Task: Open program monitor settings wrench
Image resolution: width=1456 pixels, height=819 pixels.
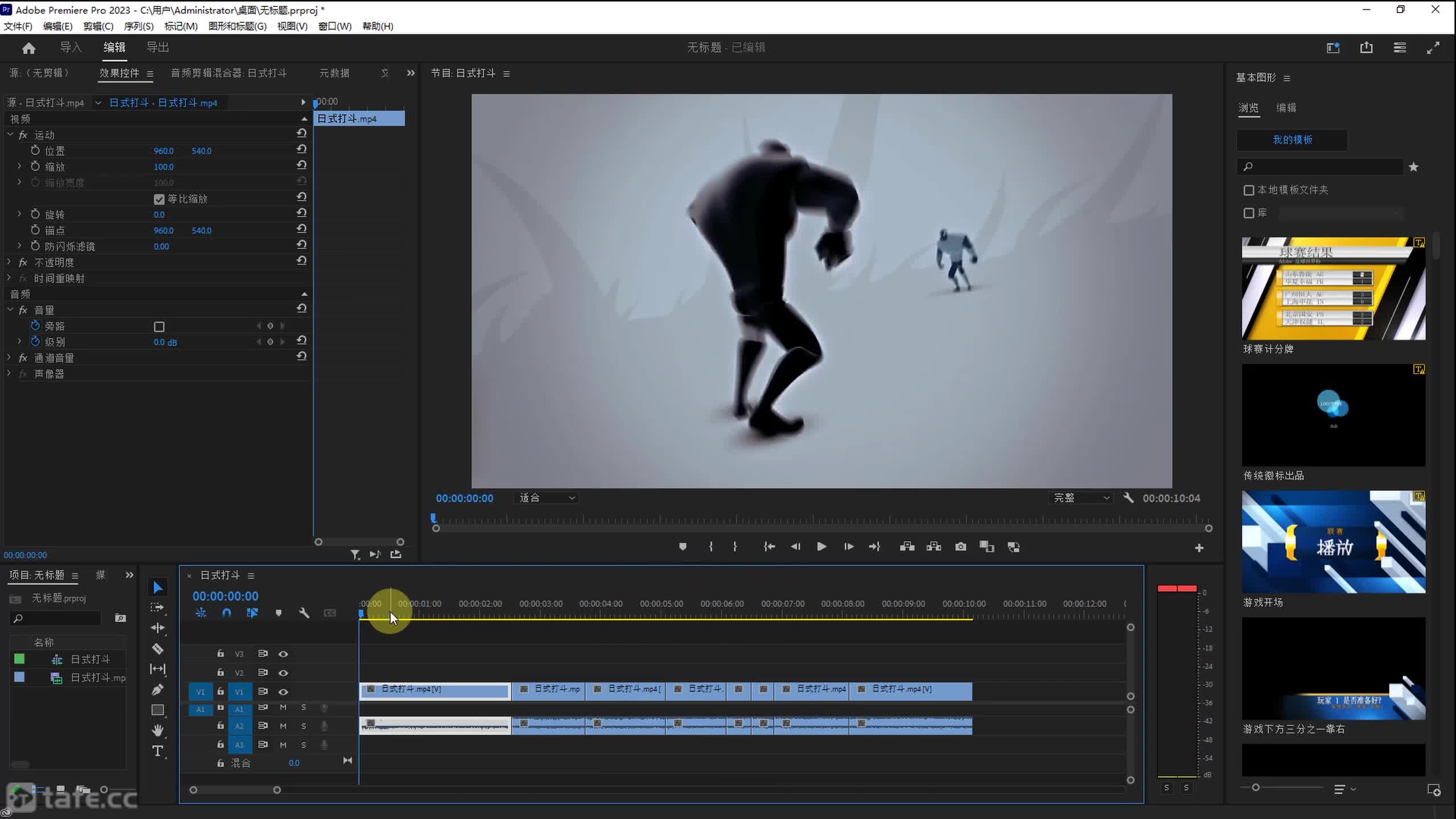Action: coord(1128,498)
